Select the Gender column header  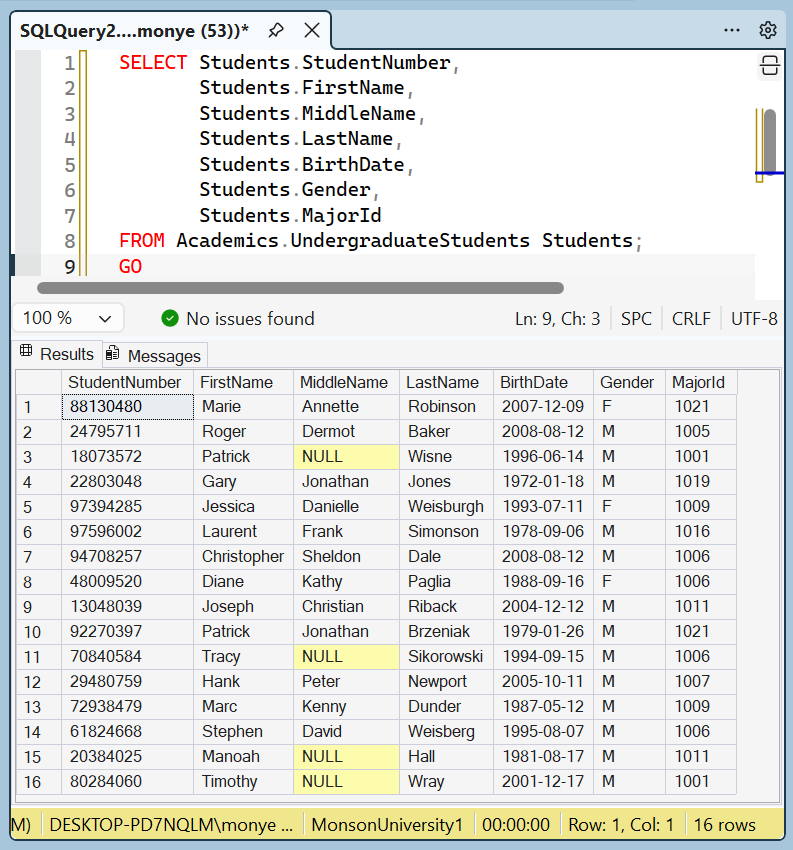(629, 382)
